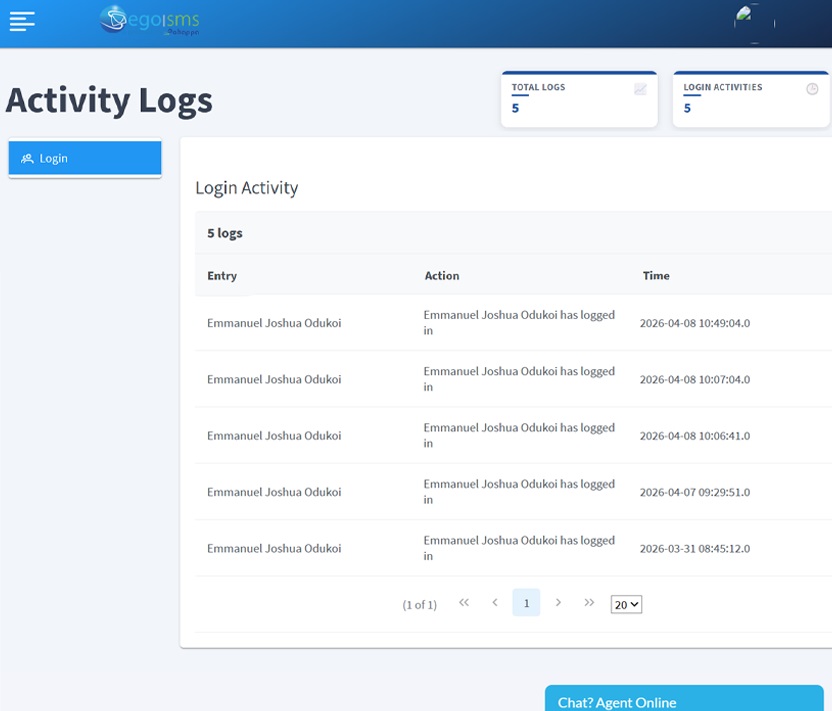This screenshot has width=832, height=711.
Task: Open the user profile avatar
Action: [754, 23]
